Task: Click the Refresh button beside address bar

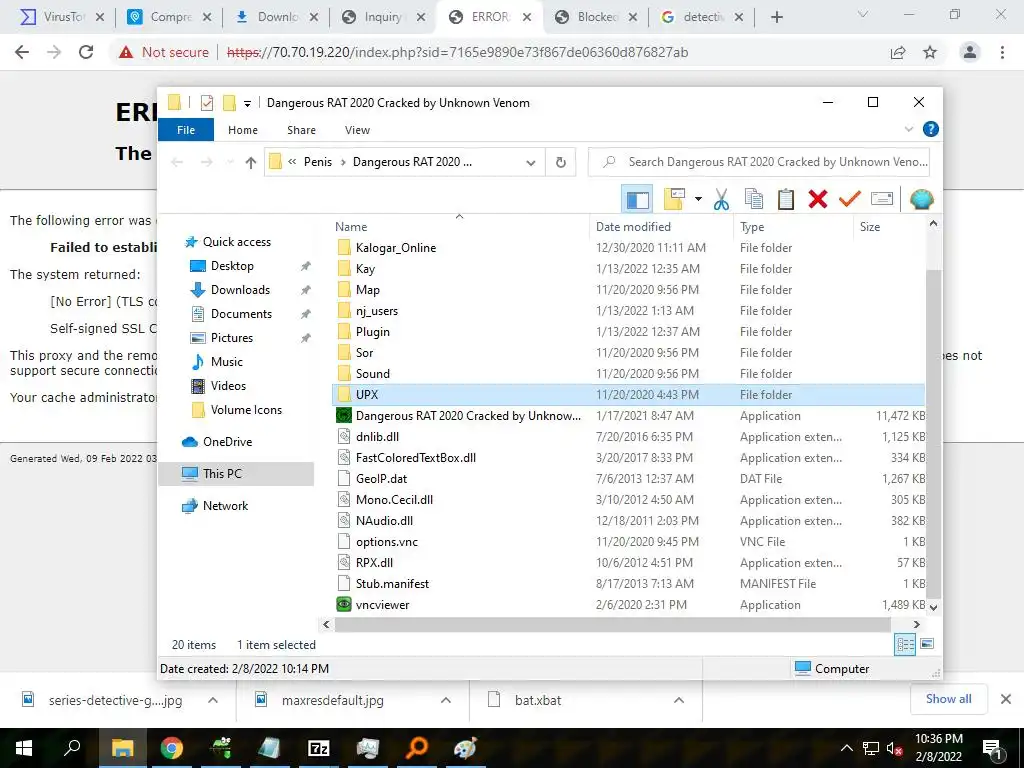Action: point(560,163)
